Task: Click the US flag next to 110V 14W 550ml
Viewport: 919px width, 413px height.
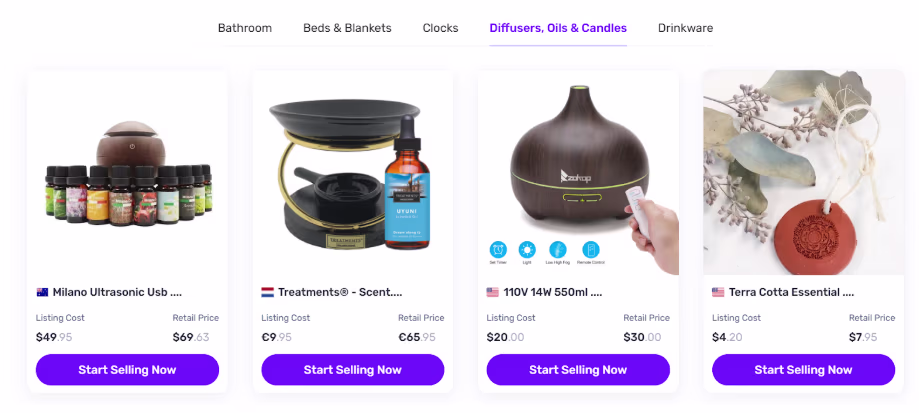Action: [x=492, y=292]
